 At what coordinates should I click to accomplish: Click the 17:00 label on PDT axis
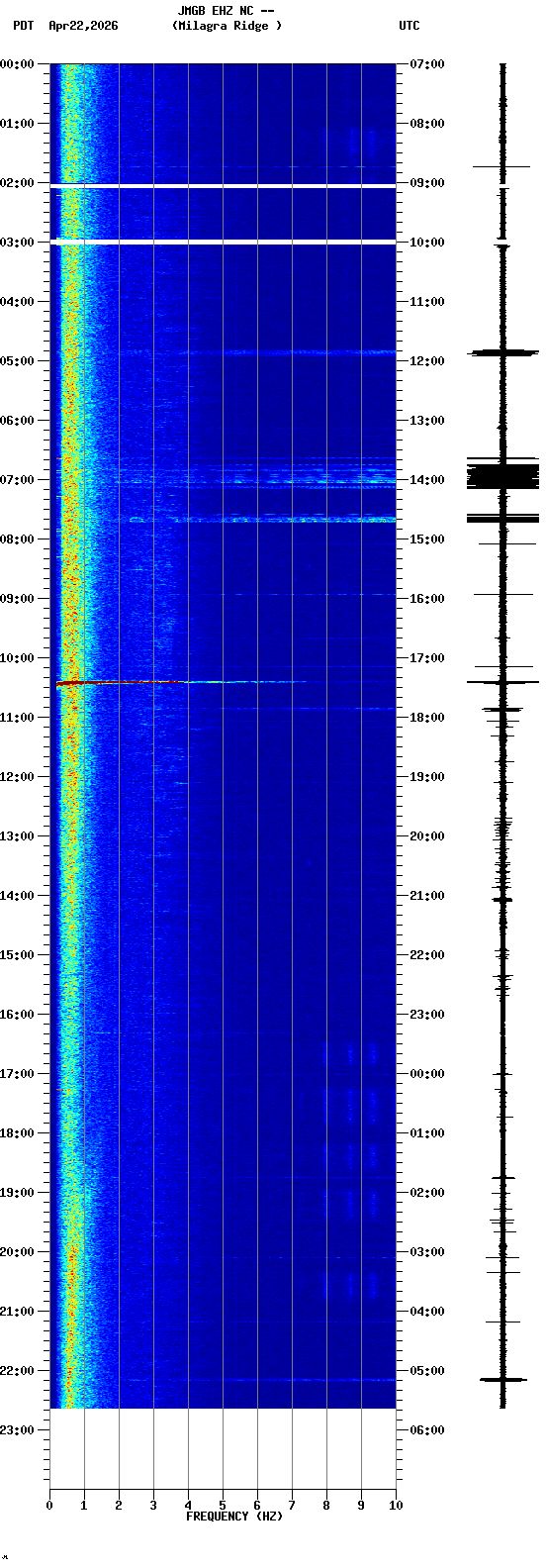click(x=17, y=1074)
